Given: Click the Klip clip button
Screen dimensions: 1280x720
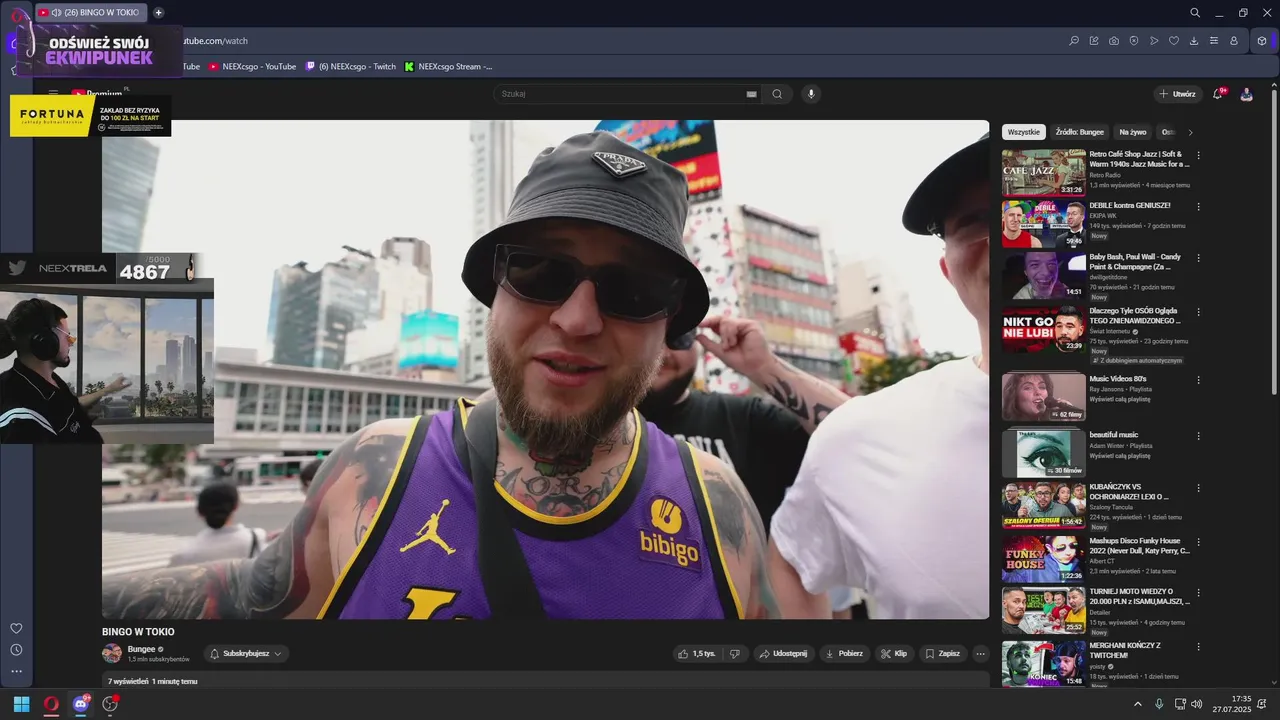Looking at the screenshot, I should [x=894, y=654].
